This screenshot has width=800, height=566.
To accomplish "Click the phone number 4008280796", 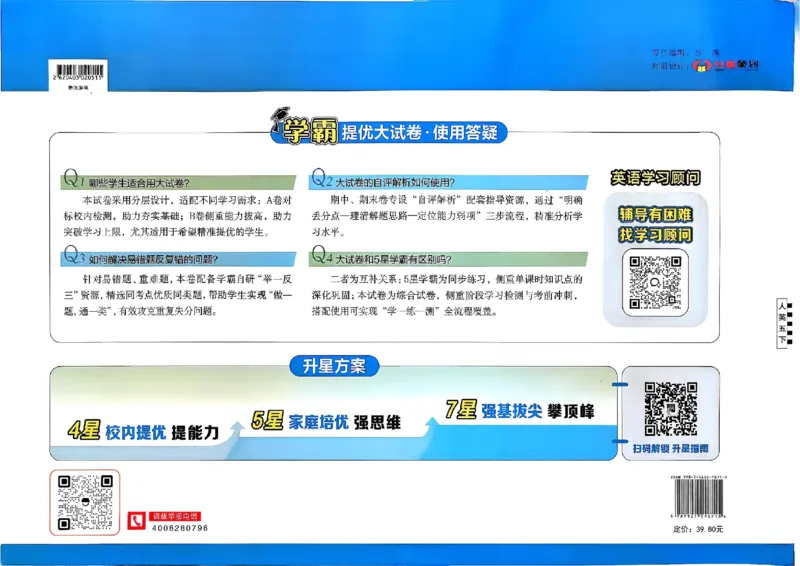I will tap(180, 528).
